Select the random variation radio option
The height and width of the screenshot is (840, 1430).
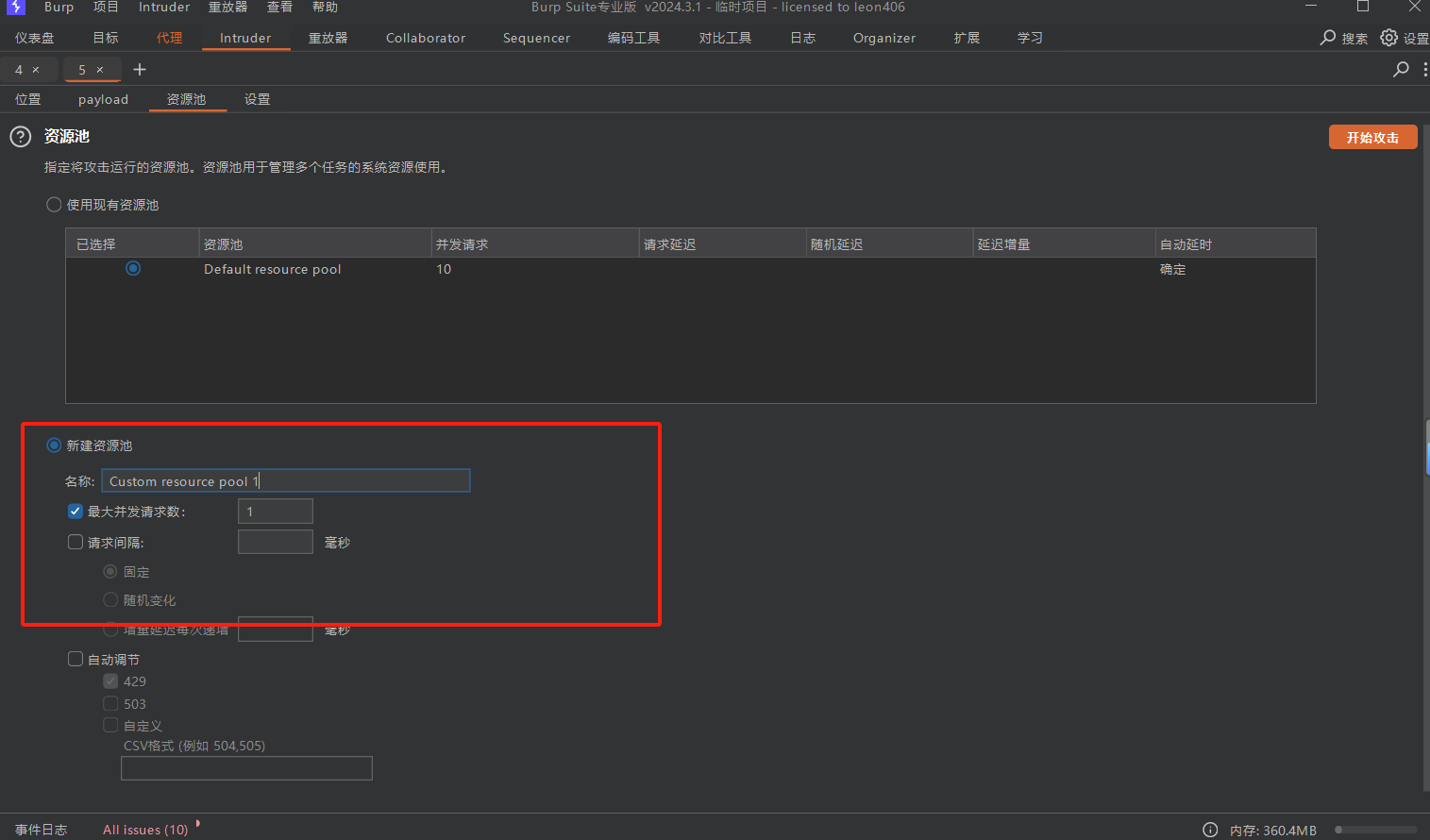click(x=110, y=600)
